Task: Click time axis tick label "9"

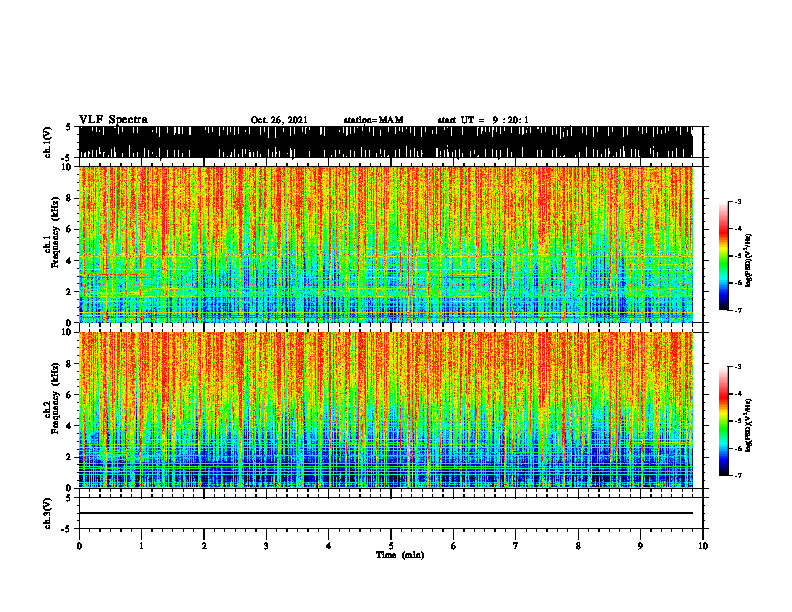Action: coord(640,546)
